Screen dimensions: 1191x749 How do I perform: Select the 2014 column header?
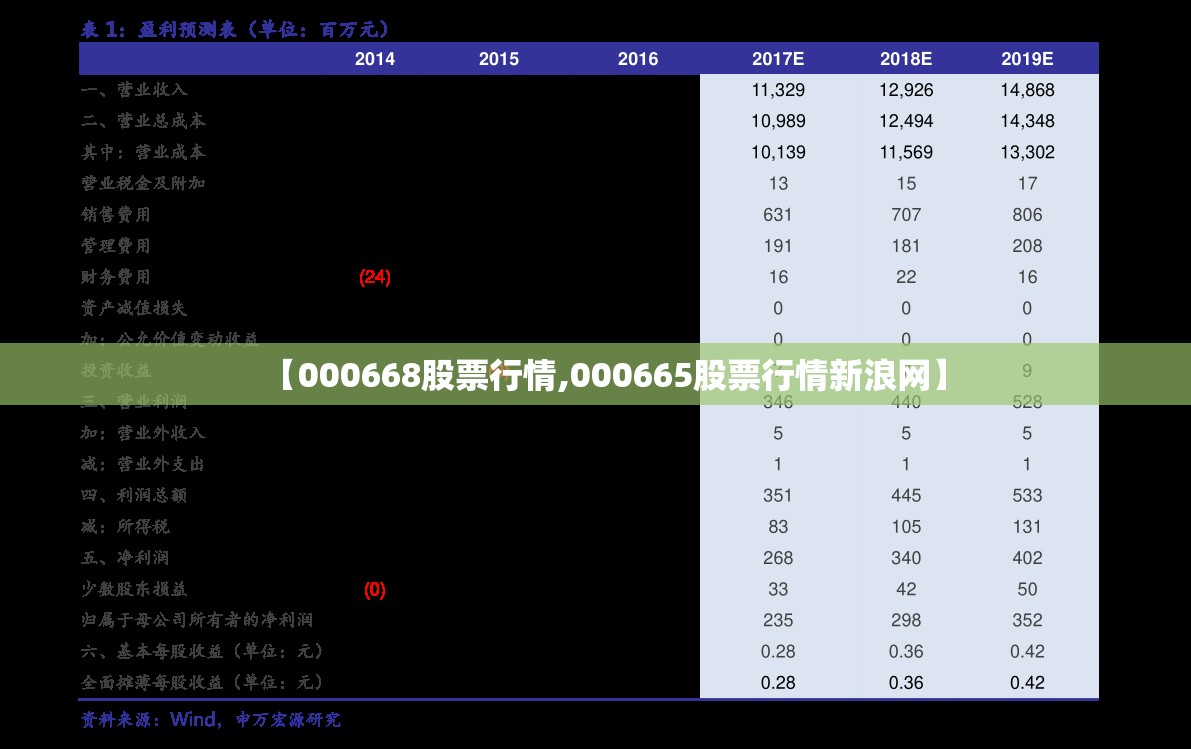374,59
